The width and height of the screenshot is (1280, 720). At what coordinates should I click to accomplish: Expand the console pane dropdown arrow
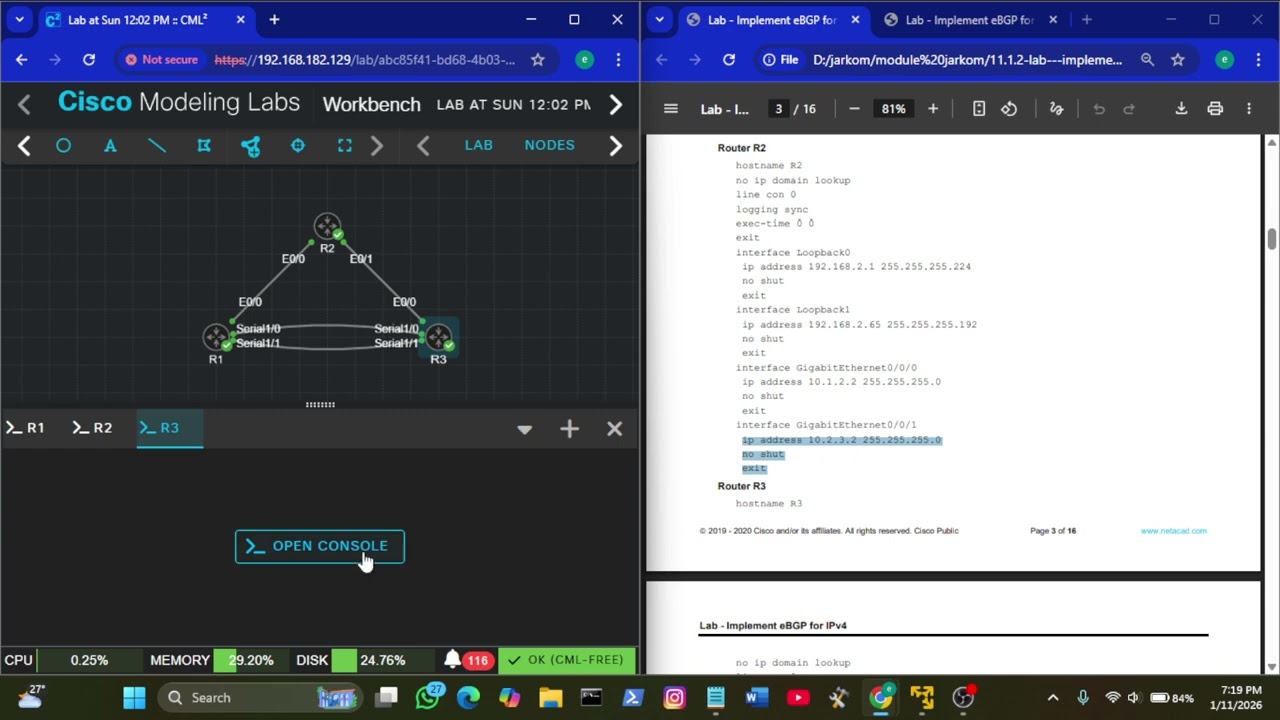tap(524, 430)
